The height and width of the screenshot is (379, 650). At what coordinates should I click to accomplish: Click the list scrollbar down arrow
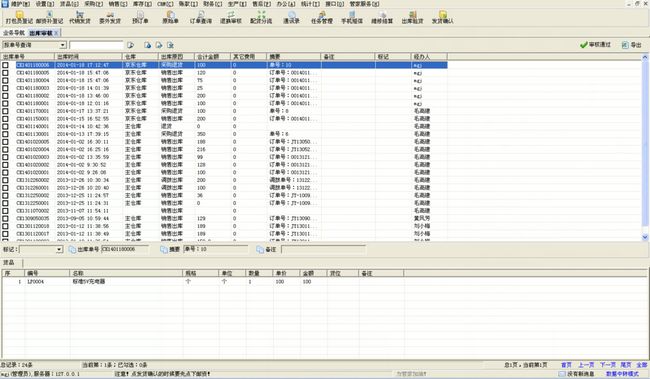(645, 237)
